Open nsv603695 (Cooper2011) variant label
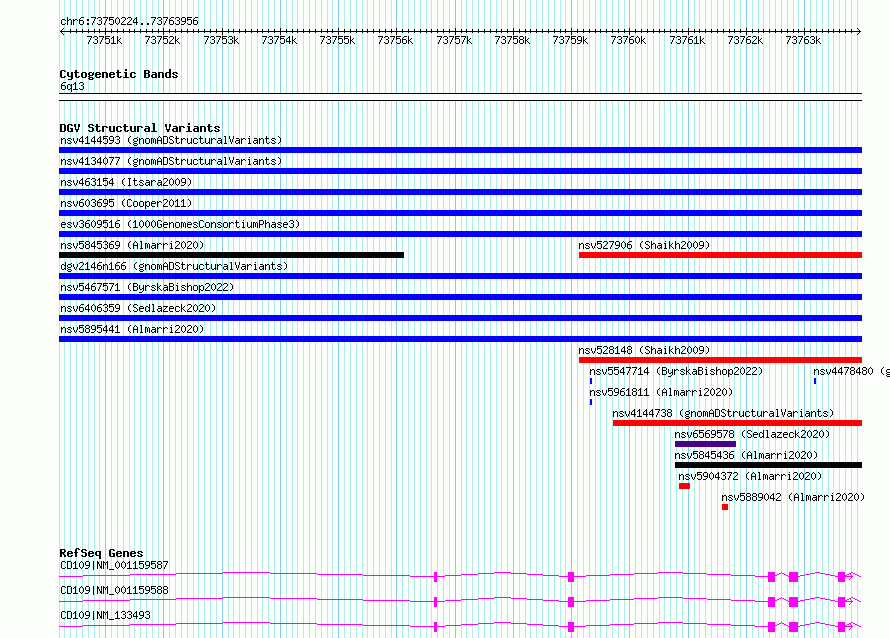This screenshot has width=890, height=638. [126, 203]
